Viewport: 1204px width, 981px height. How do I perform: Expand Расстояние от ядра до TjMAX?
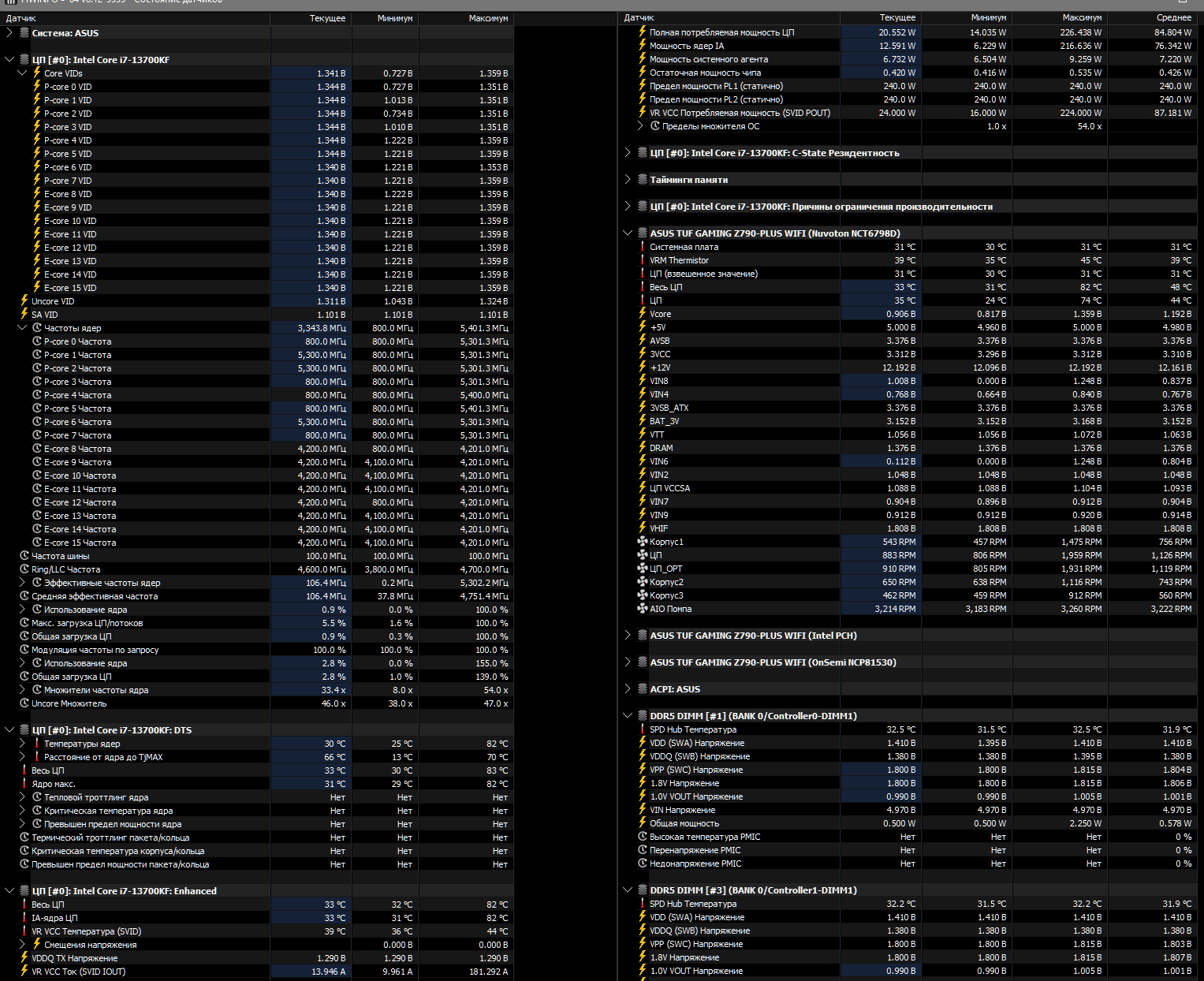click(x=22, y=757)
